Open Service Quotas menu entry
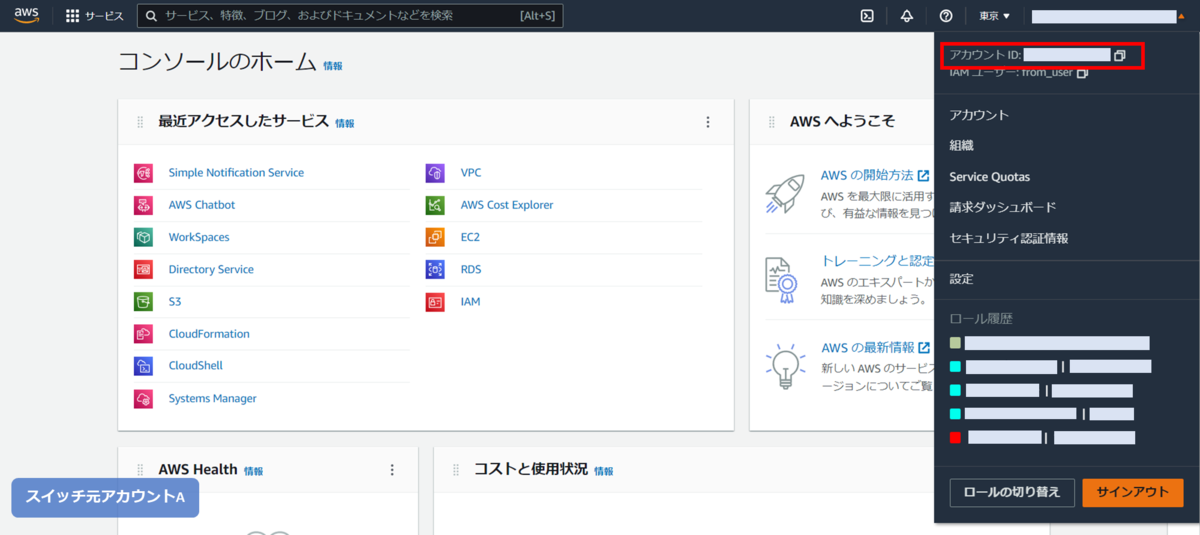 coord(989,177)
